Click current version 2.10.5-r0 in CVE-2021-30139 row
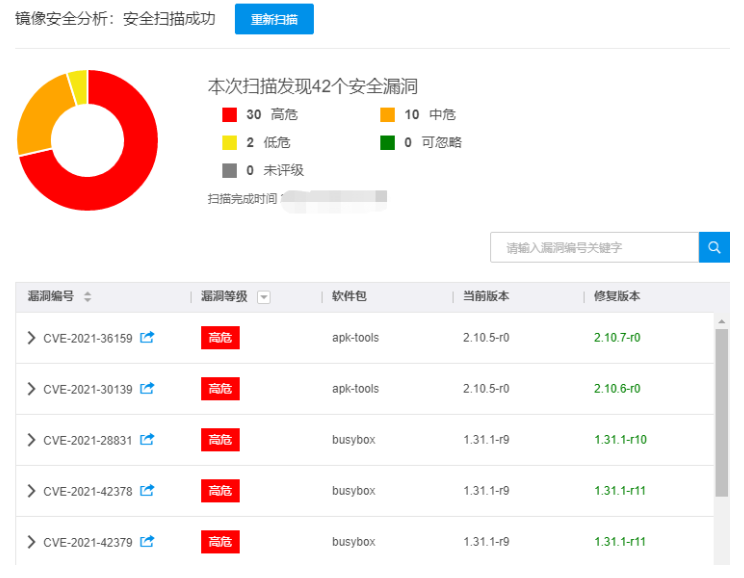Viewport: 744px width, 578px height. (x=486, y=389)
